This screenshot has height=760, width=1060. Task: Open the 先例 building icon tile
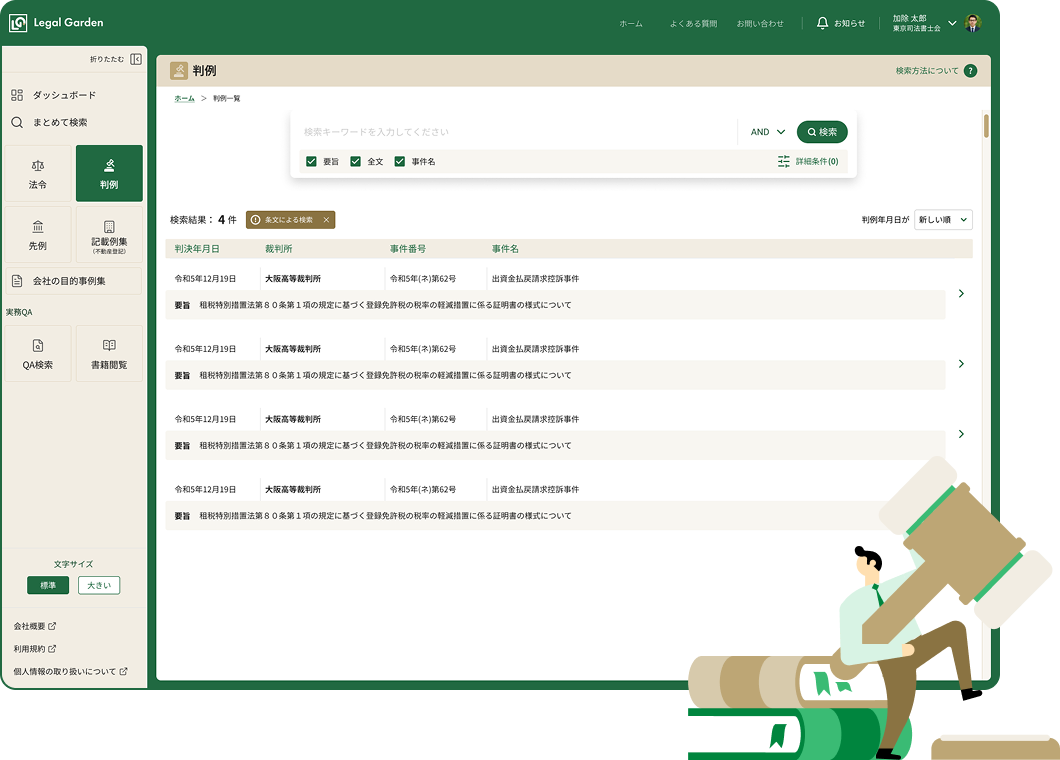(38, 235)
